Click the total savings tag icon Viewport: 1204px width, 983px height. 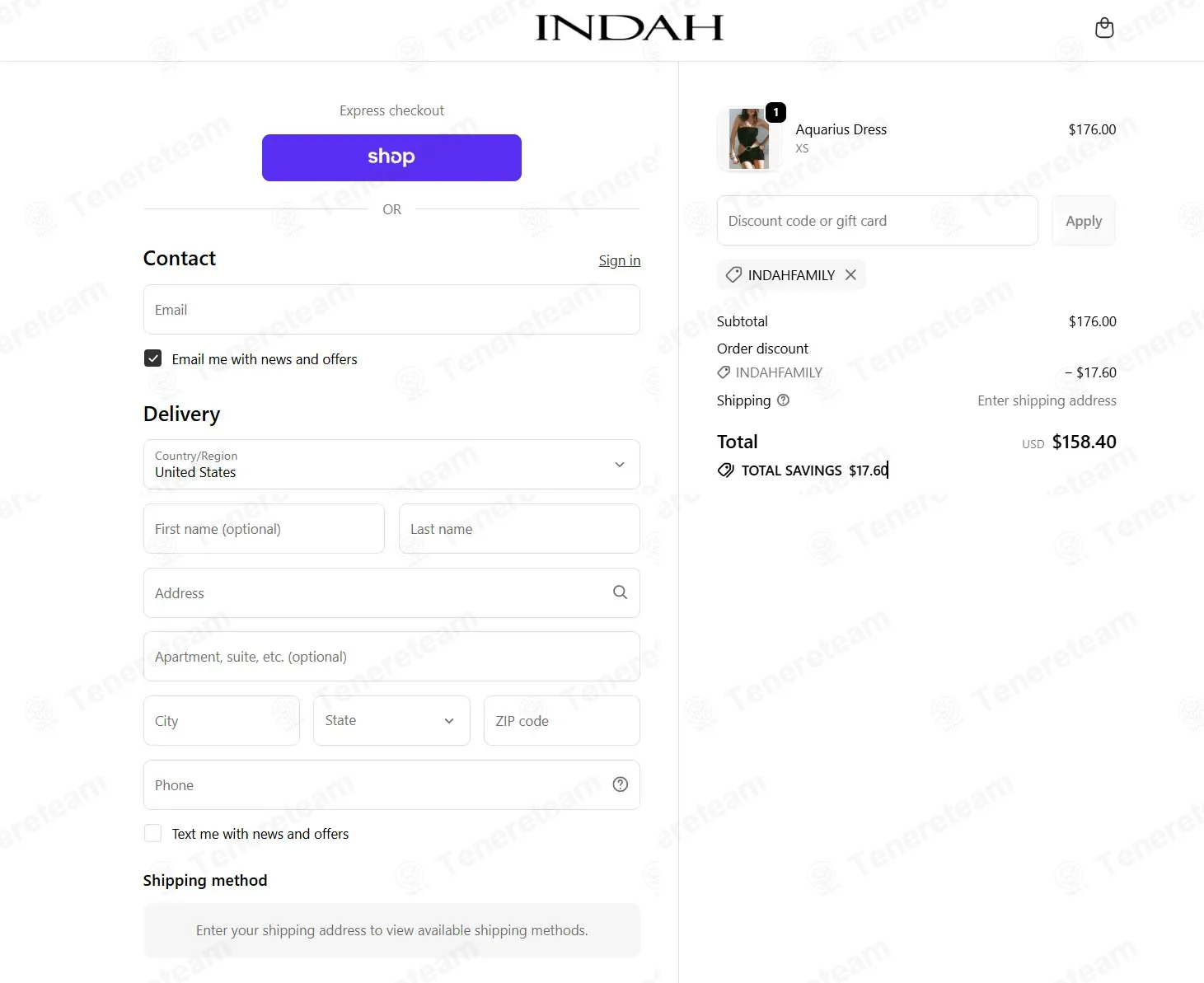(725, 470)
